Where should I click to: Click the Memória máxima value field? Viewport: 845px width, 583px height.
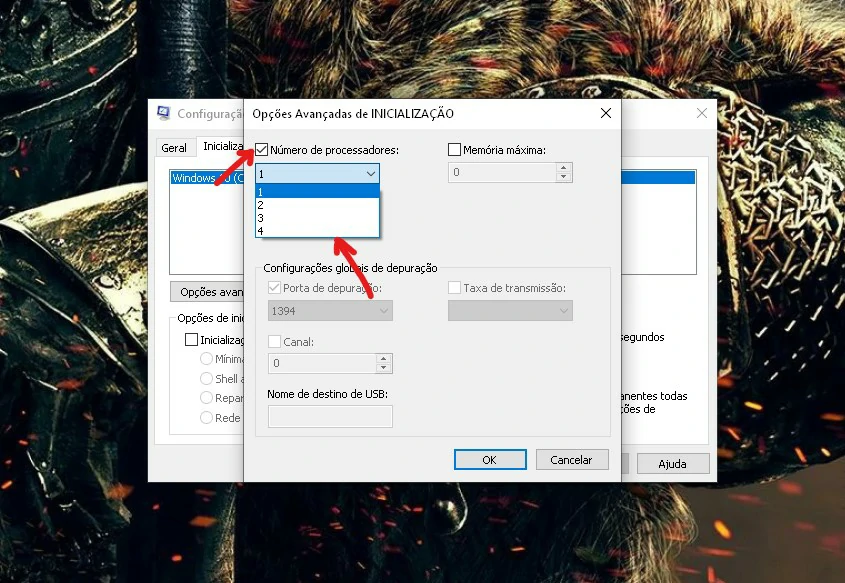pyautogui.click(x=502, y=172)
